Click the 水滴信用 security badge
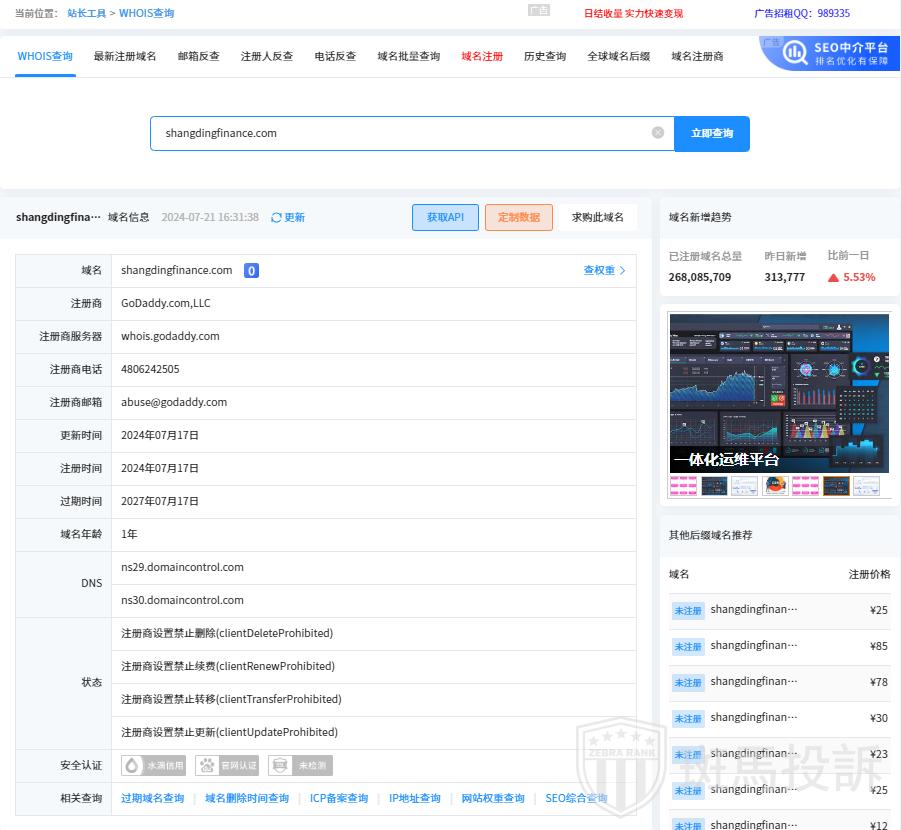The height and width of the screenshot is (830, 901). click(154, 766)
